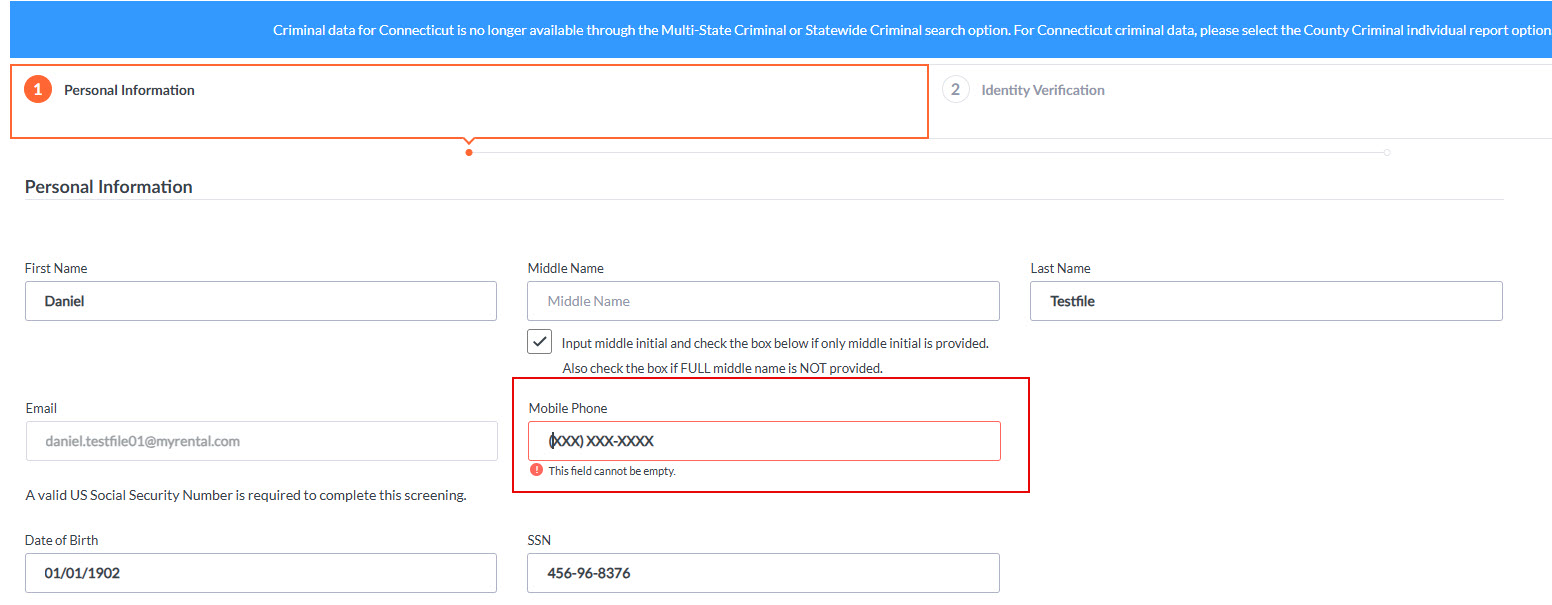This screenshot has width=1552, height=605.
Task: Go to the Identity Verification step
Action: [1043, 90]
